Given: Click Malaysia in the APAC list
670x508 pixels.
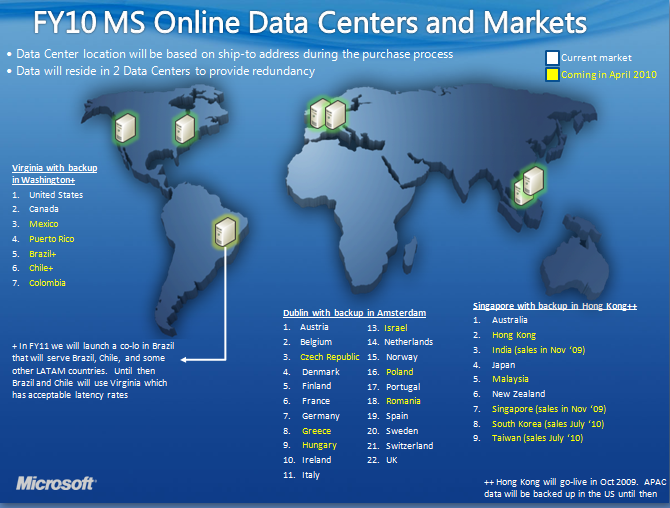Looking at the screenshot, I should [510, 379].
